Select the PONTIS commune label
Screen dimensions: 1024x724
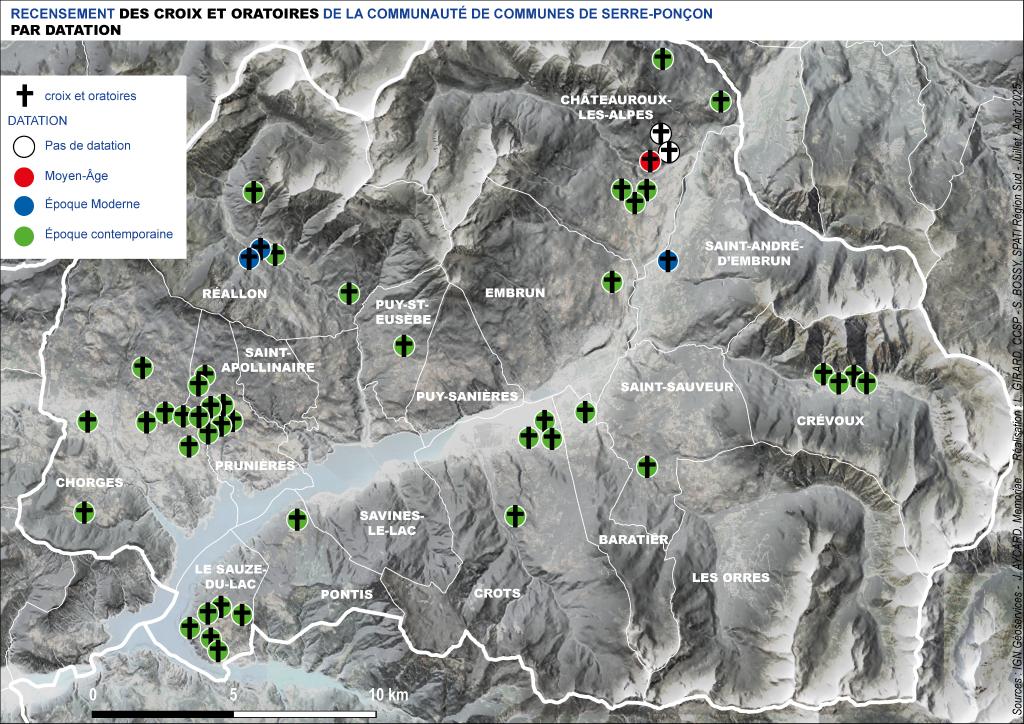coord(347,595)
